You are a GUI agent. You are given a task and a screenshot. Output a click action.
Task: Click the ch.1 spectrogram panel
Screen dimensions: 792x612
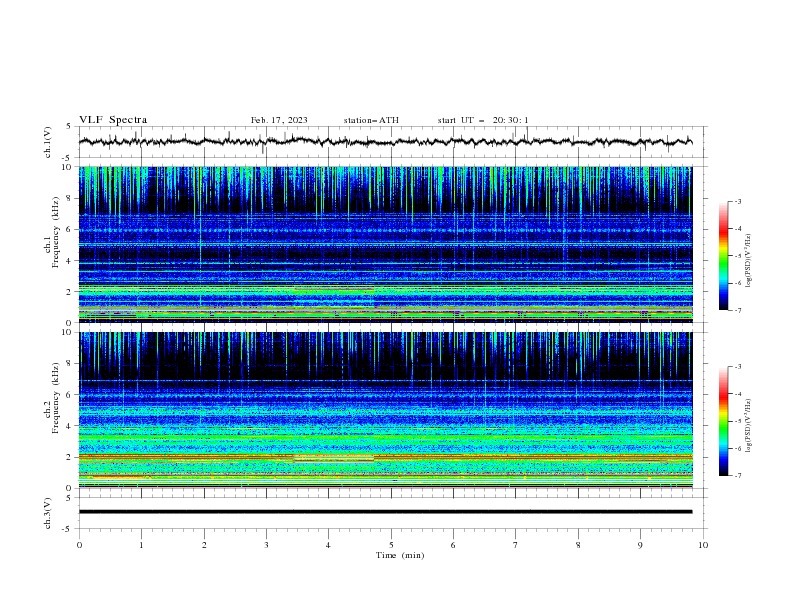385,244
